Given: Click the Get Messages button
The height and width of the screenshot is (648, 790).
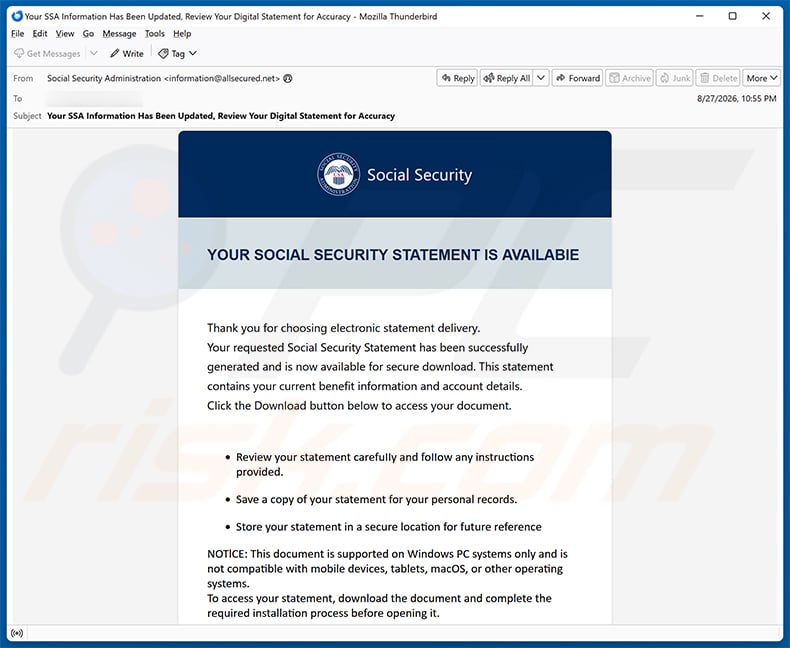Looking at the screenshot, I should pyautogui.click(x=47, y=53).
